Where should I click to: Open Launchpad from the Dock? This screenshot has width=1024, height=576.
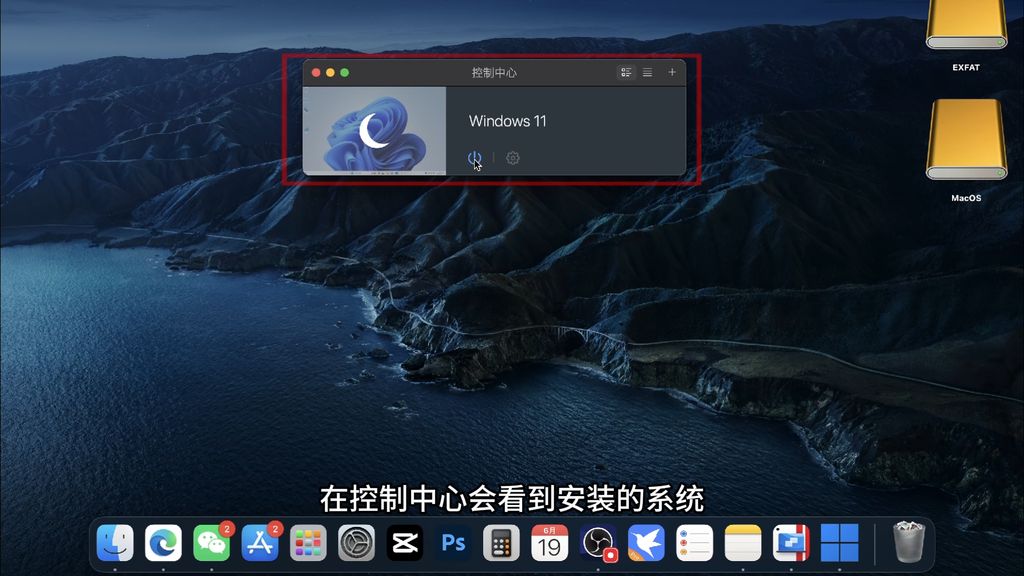(308, 543)
